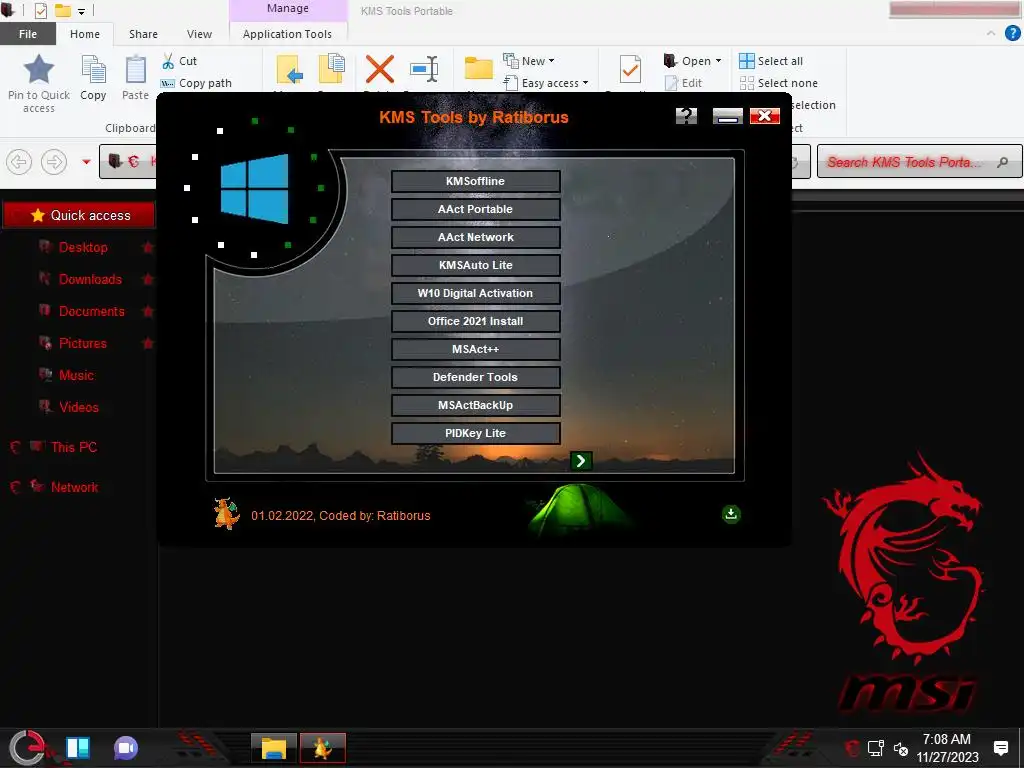Open Pictures in navigation pane
The width and height of the screenshot is (1024, 768).
[x=82, y=344]
